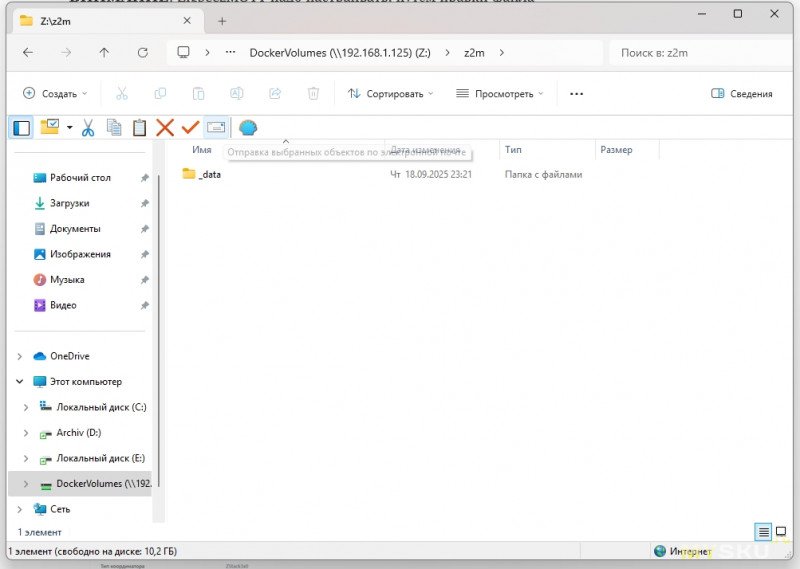Toggle the Сведения details pane
This screenshot has height=569, width=800.
point(741,94)
